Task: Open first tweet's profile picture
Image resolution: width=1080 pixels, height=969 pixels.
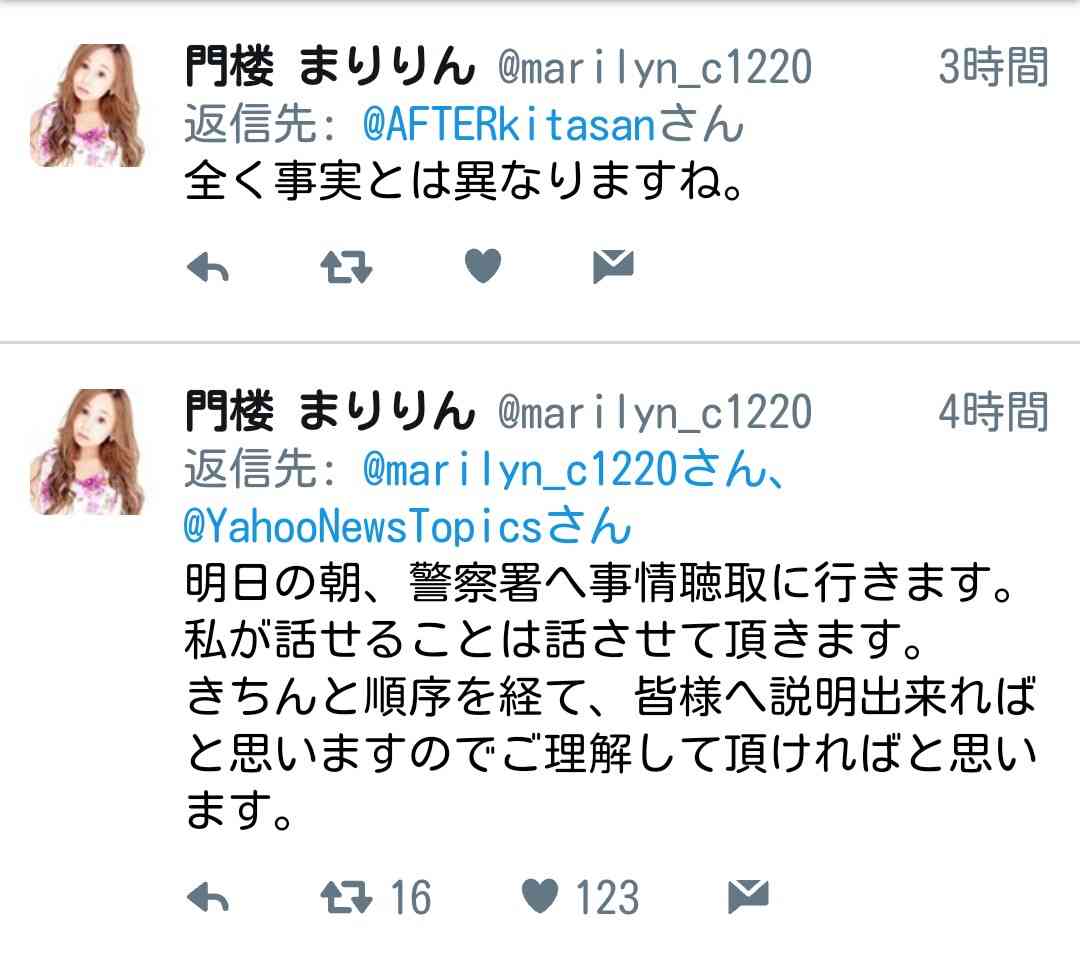Action: (87, 105)
